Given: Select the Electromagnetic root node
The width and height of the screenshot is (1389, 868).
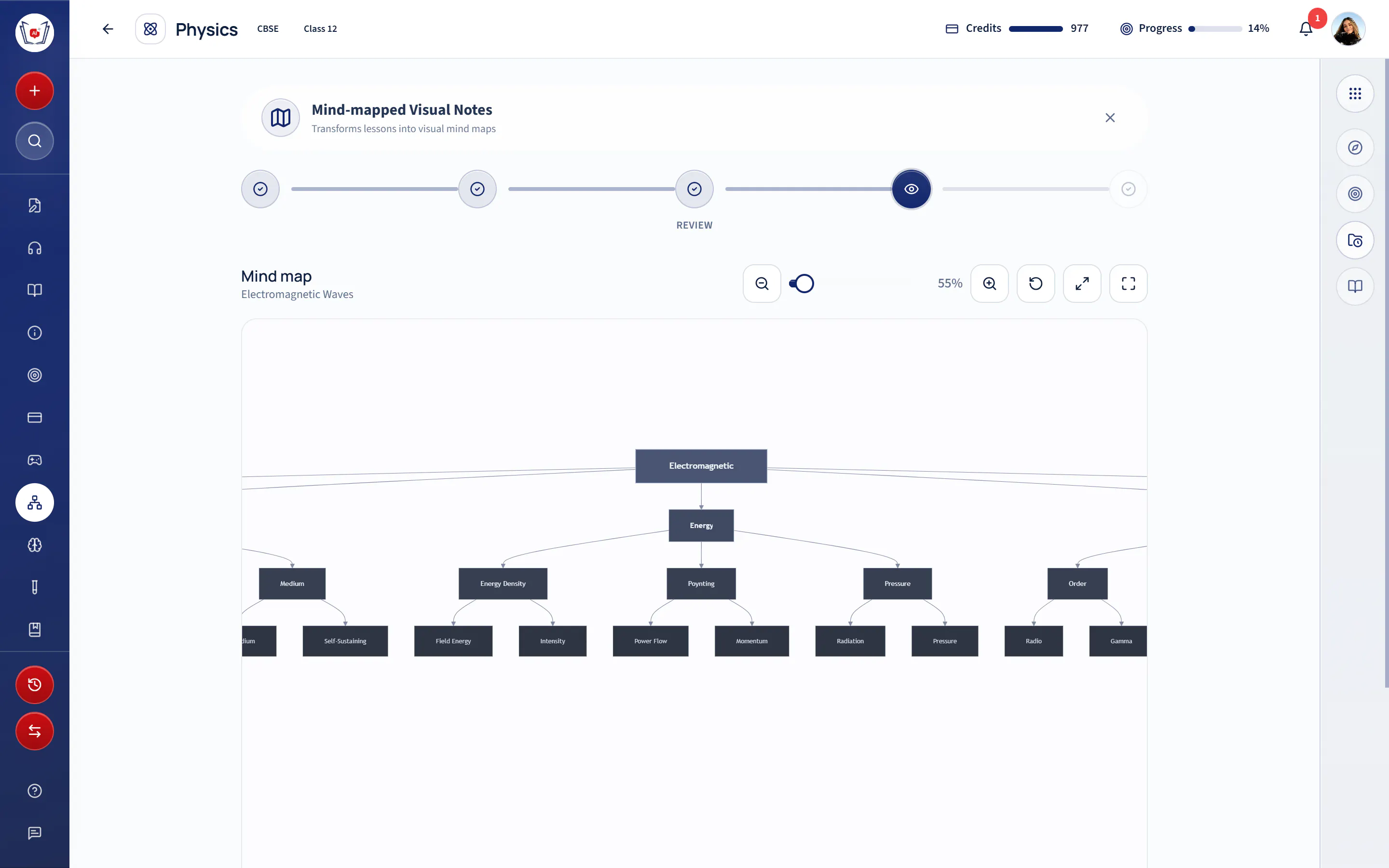Looking at the screenshot, I should click(701, 466).
